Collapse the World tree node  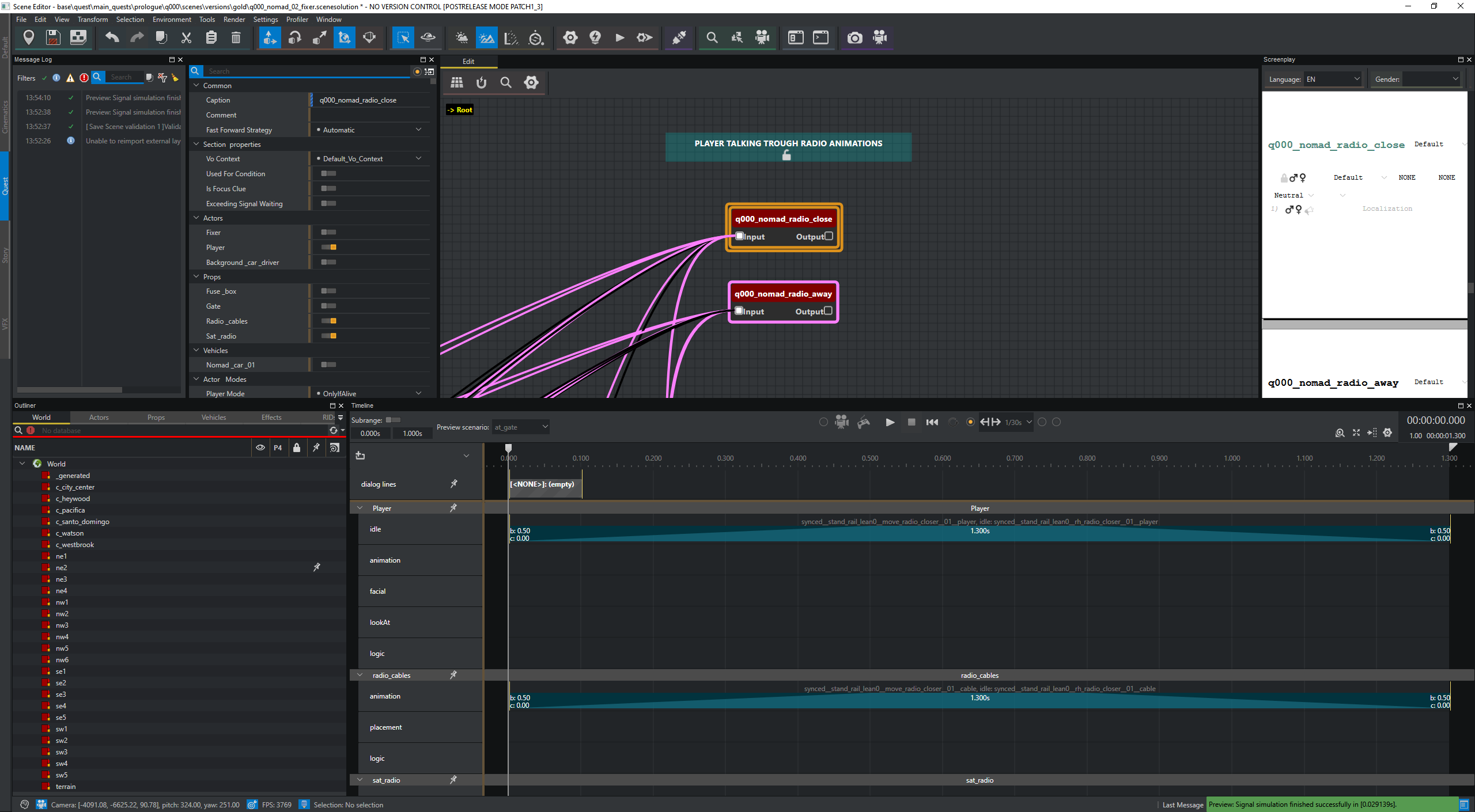click(22, 464)
